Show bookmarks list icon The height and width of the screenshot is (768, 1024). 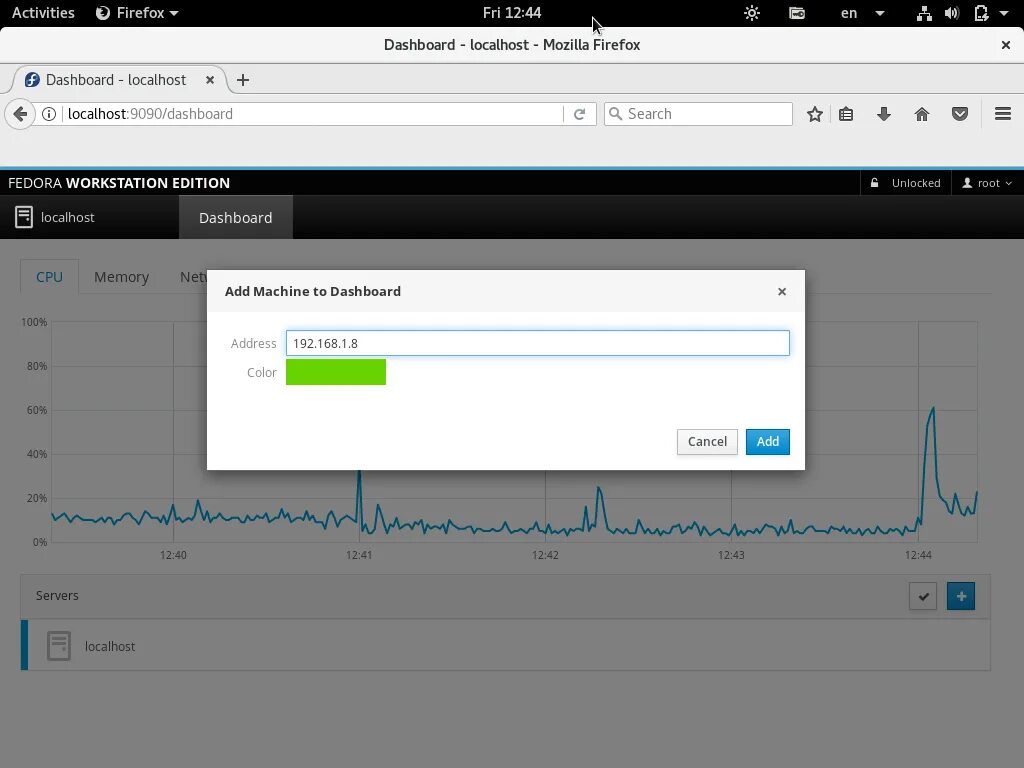point(846,114)
